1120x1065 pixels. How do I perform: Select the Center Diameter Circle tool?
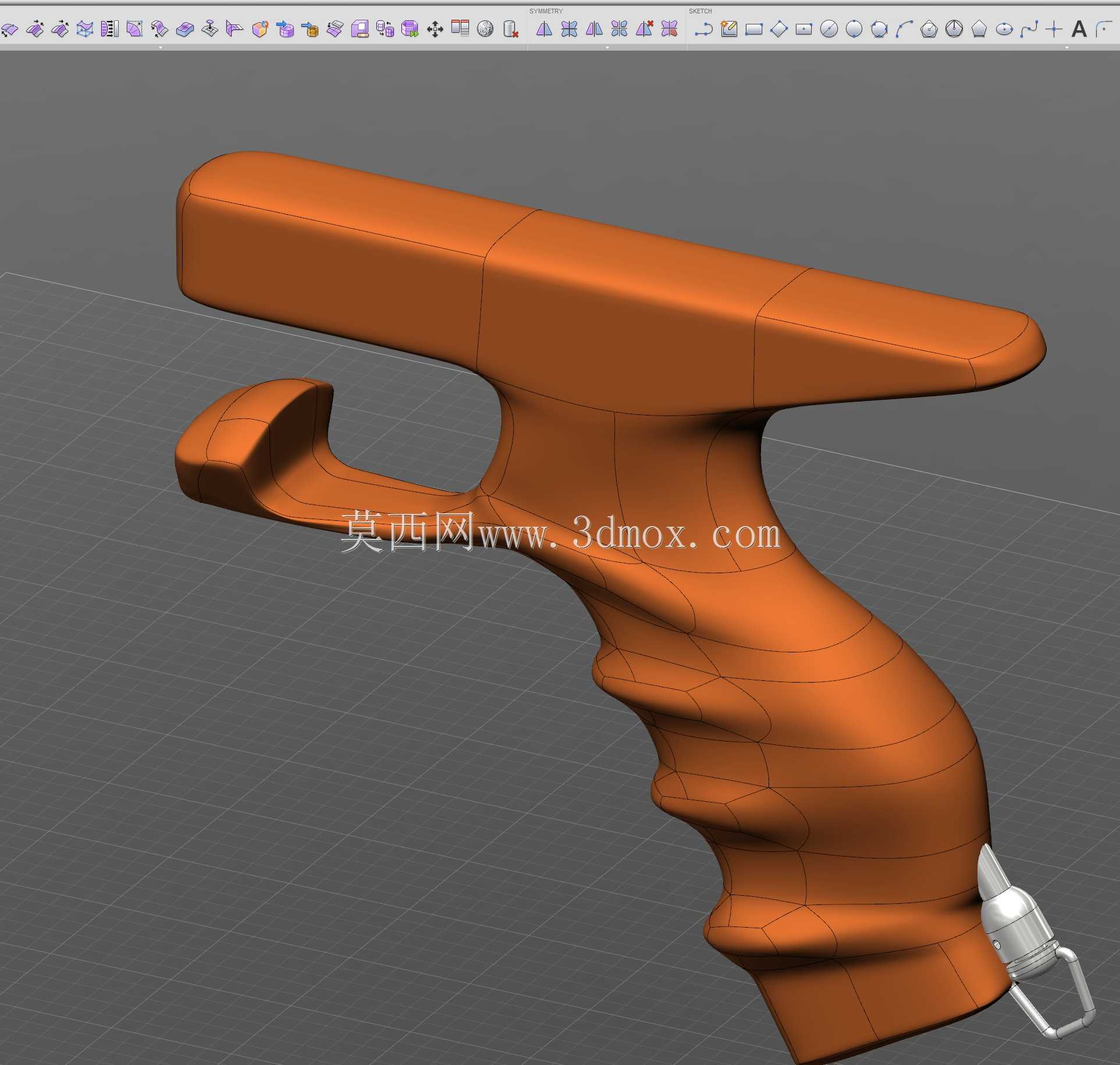[829, 29]
